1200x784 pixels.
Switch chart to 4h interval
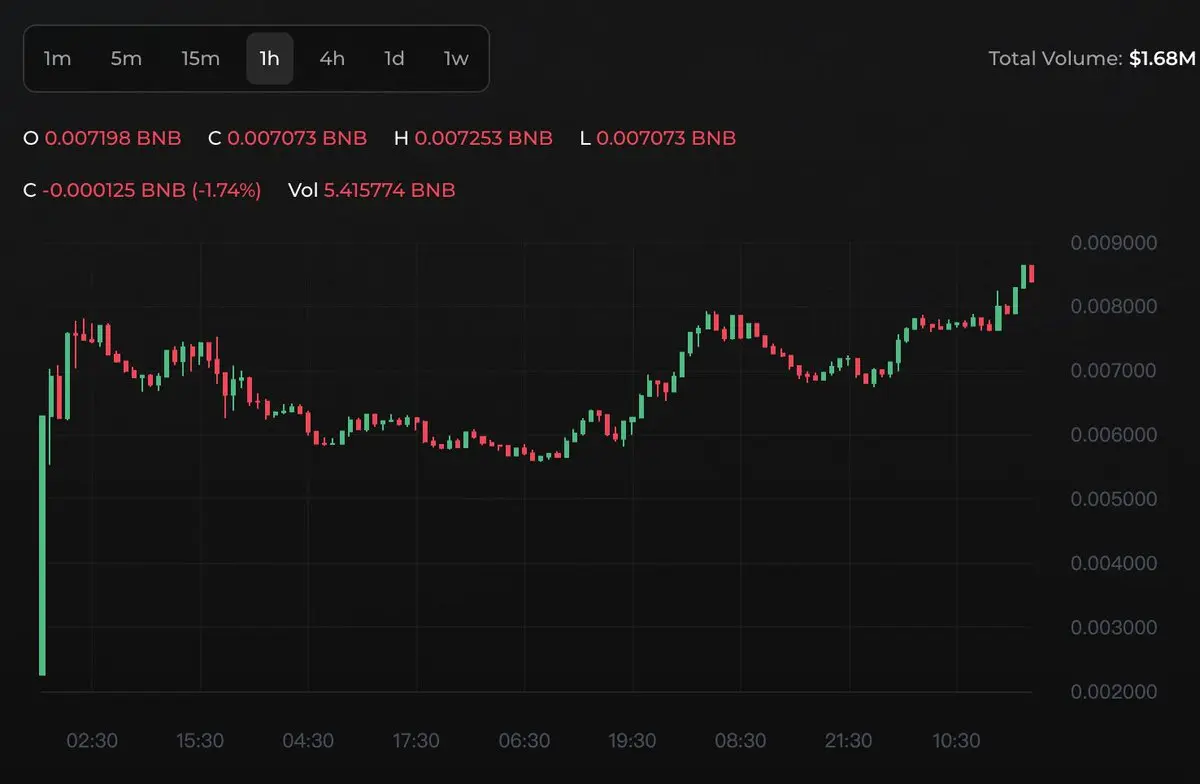coord(332,59)
